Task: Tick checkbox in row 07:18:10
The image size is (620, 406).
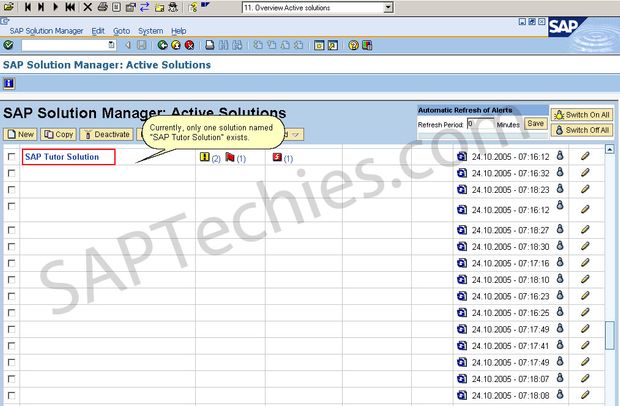Action: pos(11,280)
